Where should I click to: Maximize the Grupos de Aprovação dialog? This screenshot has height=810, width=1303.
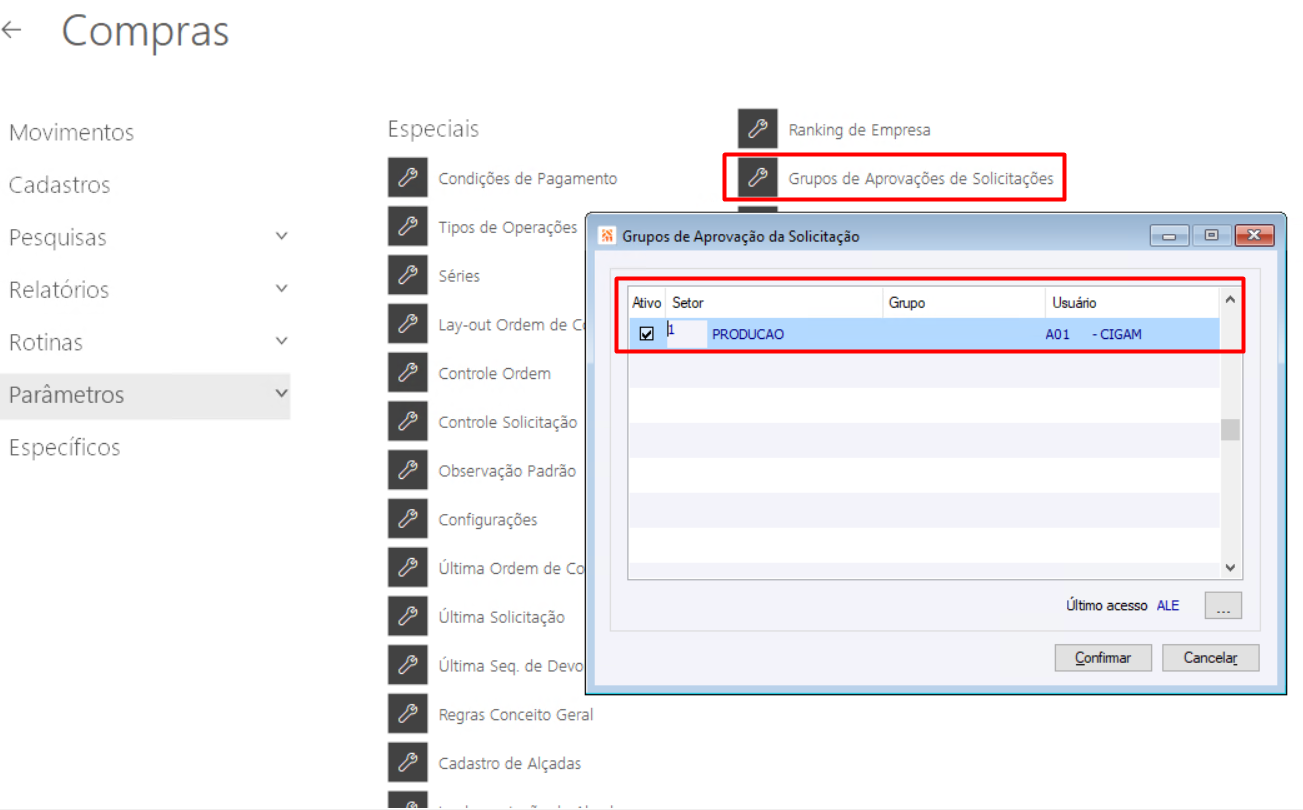(1211, 236)
